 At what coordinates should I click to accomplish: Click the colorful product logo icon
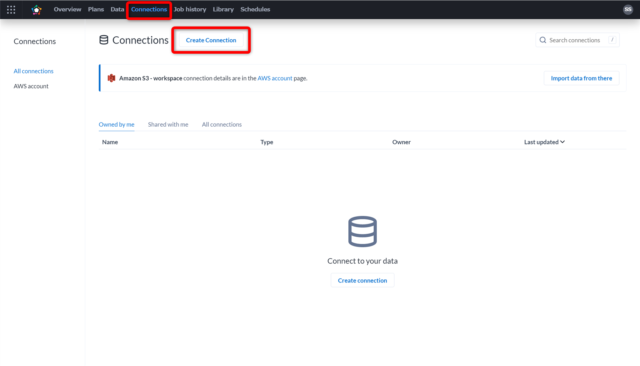point(37,9)
